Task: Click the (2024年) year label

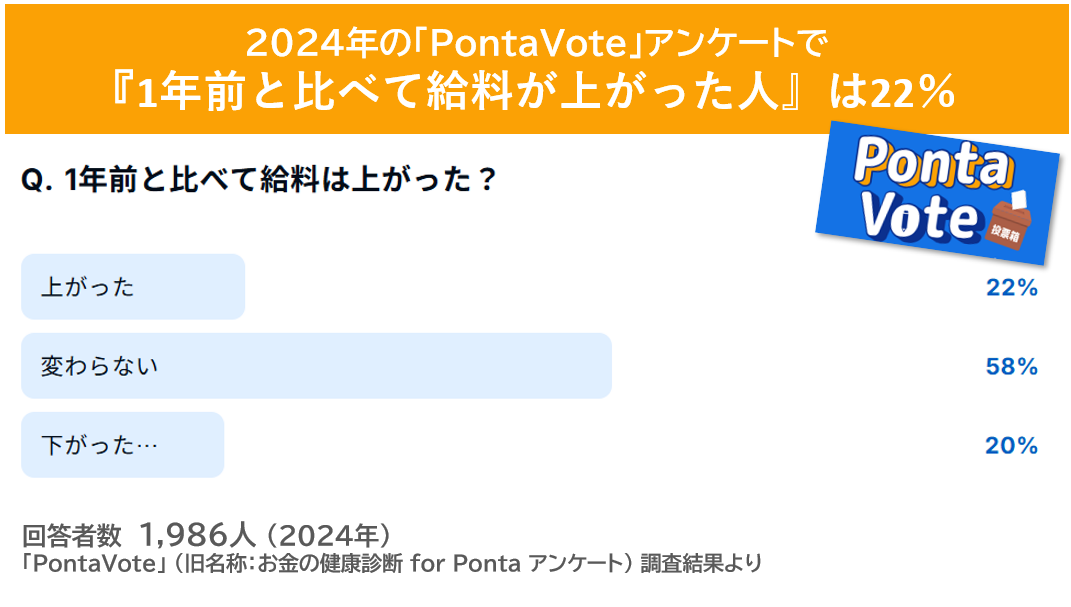Action: click(329, 535)
